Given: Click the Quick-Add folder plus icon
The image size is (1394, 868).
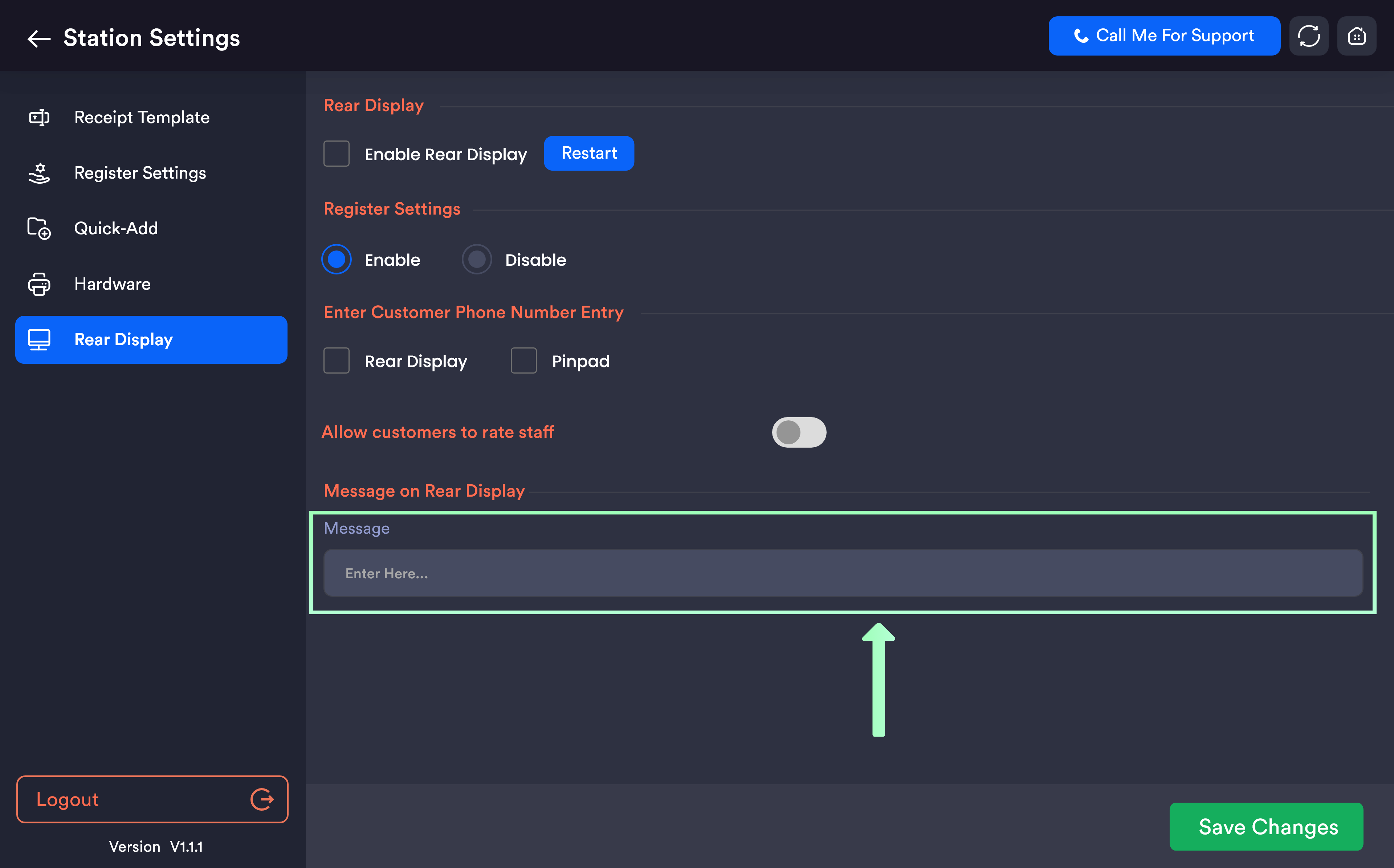Looking at the screenshot, I should [39, 228].
